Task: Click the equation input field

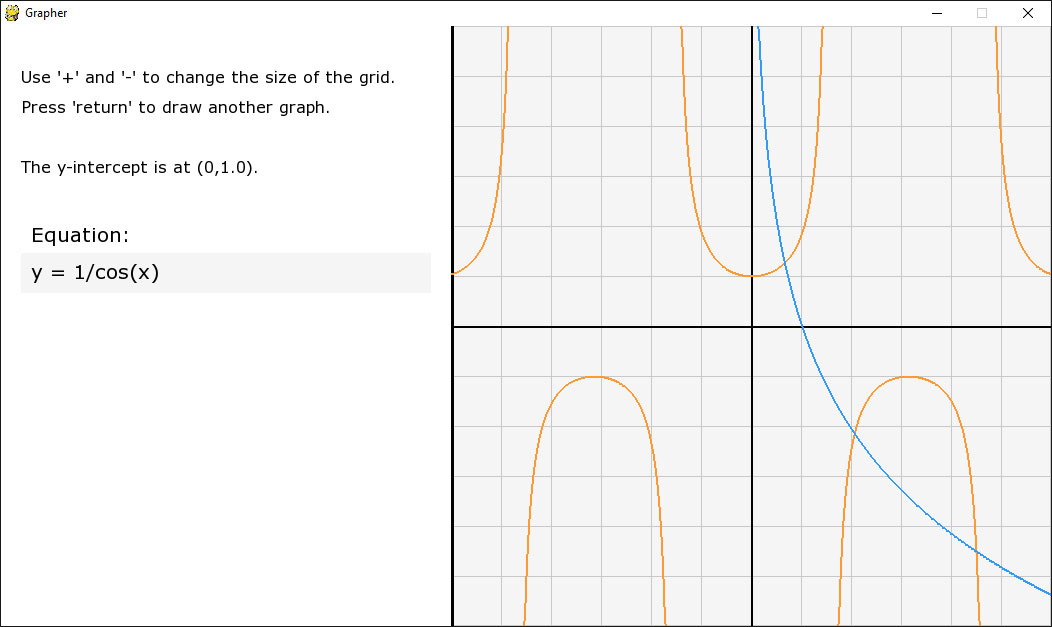Action: [x=225, y=273]
